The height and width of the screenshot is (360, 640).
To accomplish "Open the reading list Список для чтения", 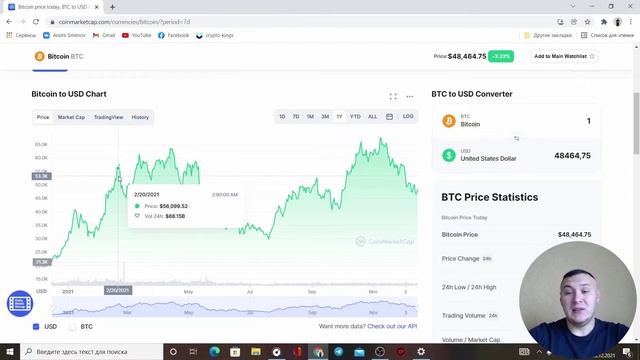I will [607, 36].
